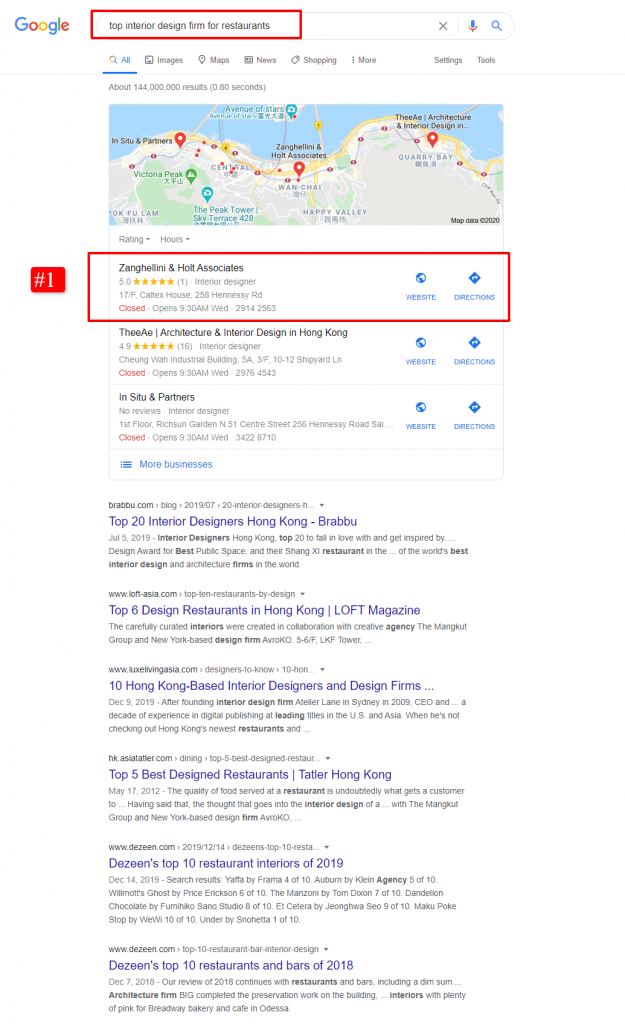Screen dimensions: 625x1024
Task: Clear the search box with the X icon
Action: coord(443,26)
